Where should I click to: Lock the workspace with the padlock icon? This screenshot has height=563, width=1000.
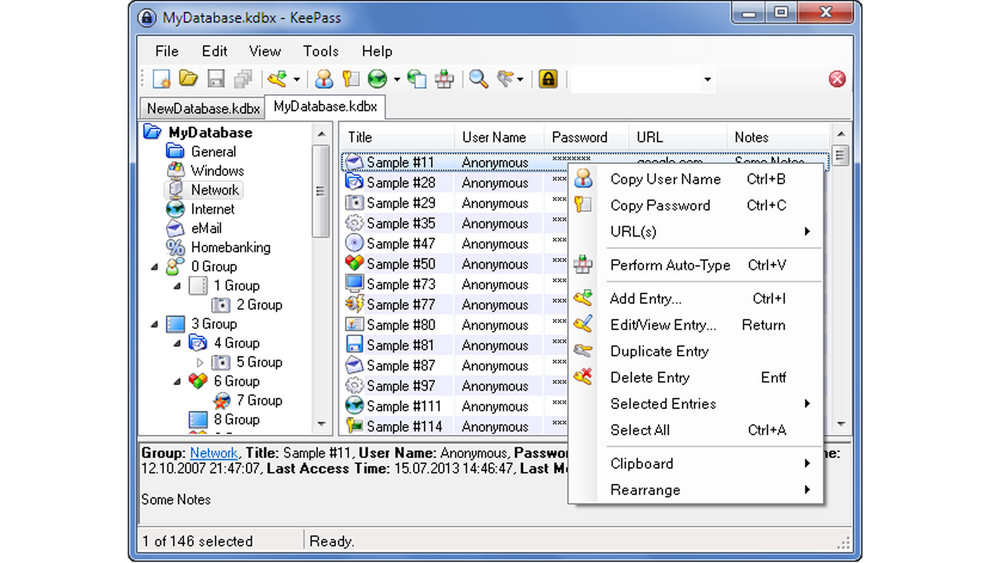pos(547,79)
